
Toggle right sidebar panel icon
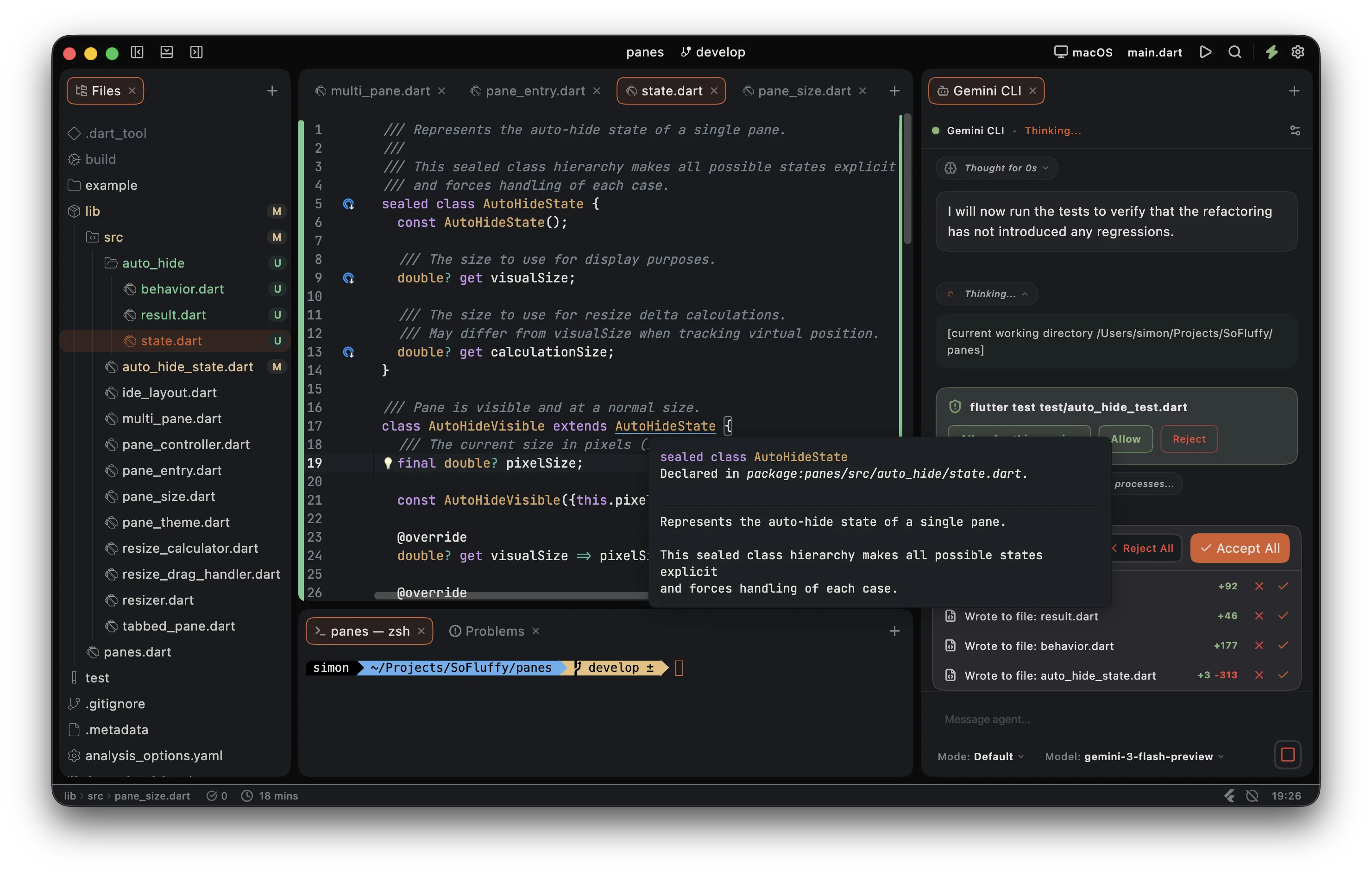tap(196, 52)
